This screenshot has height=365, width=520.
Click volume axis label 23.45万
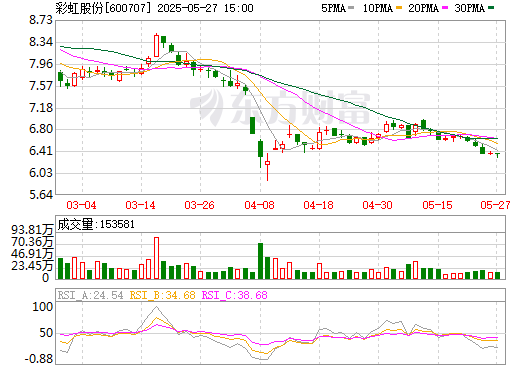tap(32, 266)
